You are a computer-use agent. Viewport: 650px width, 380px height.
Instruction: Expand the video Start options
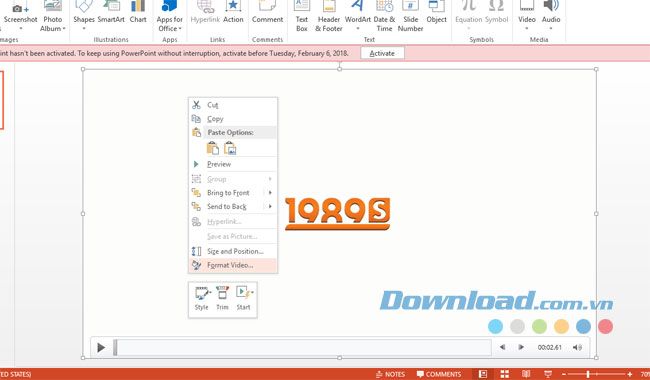(244, 298)
